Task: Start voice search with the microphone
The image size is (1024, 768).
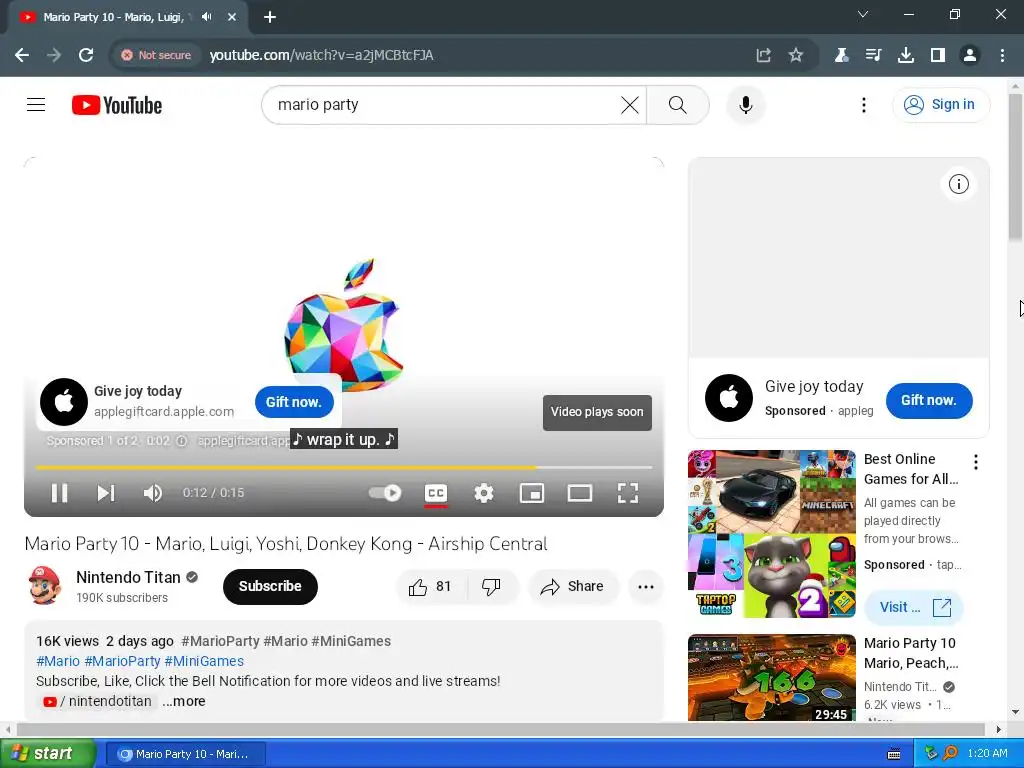Action: click(745, 104)
